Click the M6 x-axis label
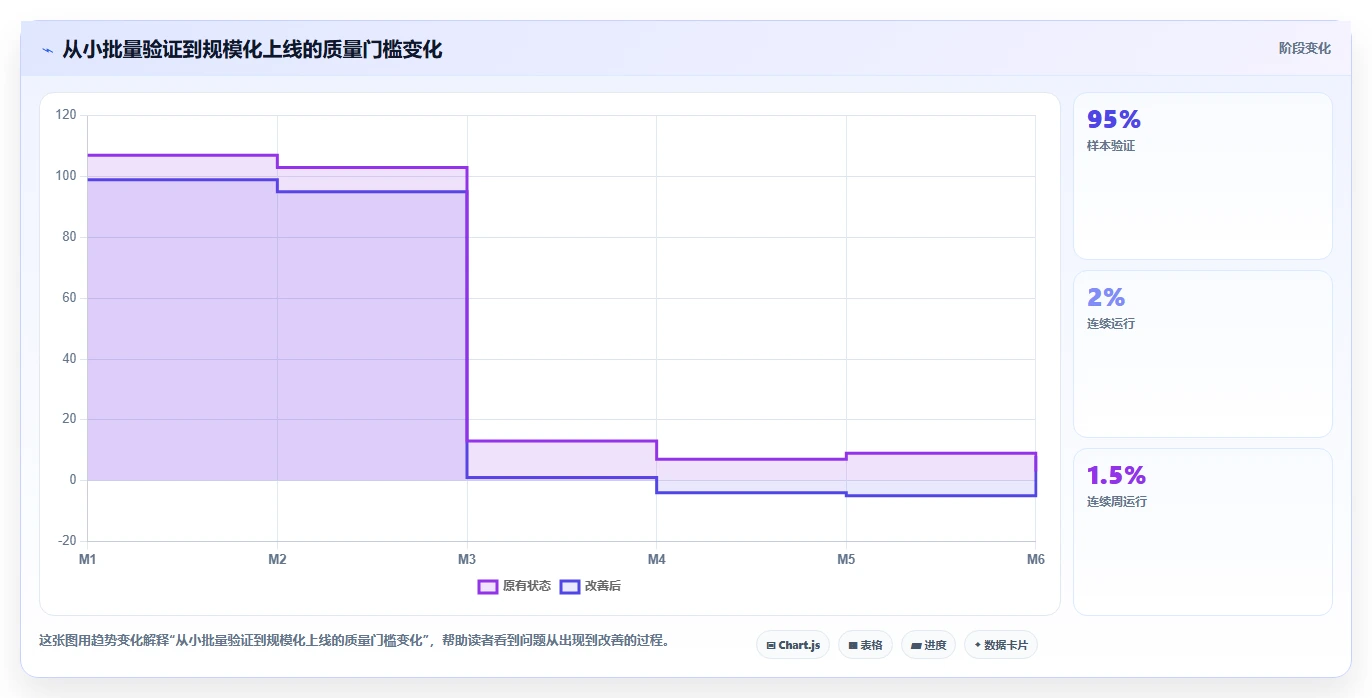Viewport: 1372px width, 698px height. pyautogui.click(x=1035, y=559)
